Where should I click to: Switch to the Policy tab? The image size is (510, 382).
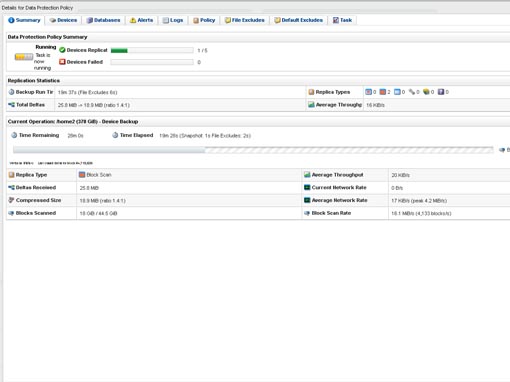204,20
